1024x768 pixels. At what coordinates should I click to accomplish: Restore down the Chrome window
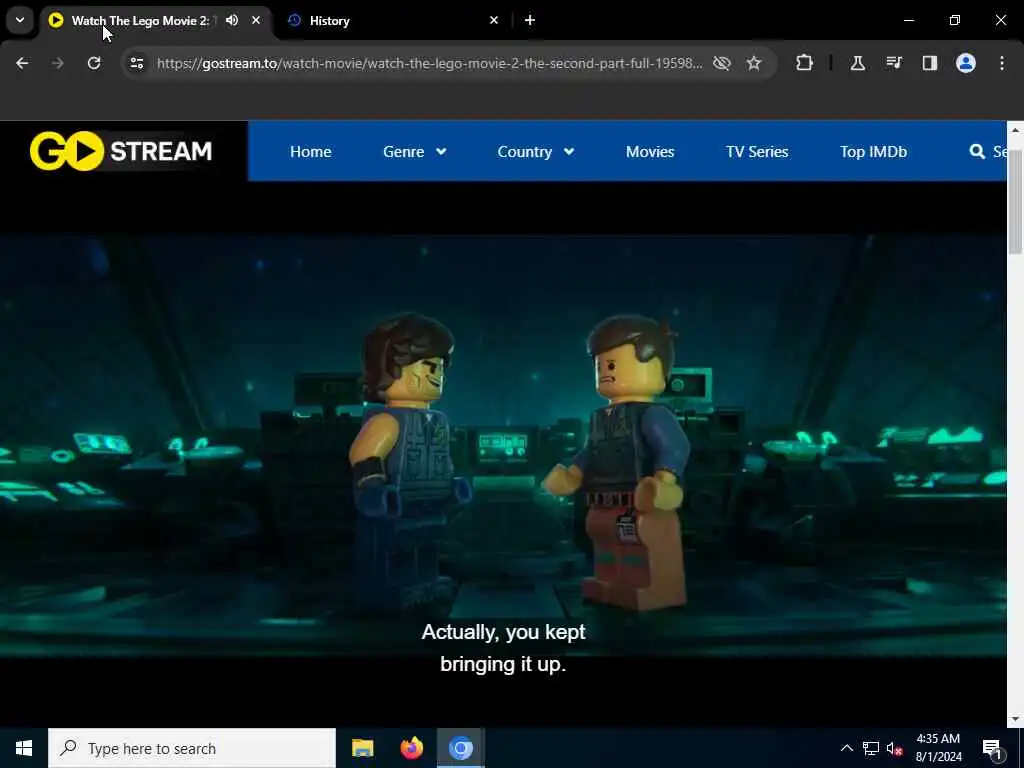(x=955, y=20)
